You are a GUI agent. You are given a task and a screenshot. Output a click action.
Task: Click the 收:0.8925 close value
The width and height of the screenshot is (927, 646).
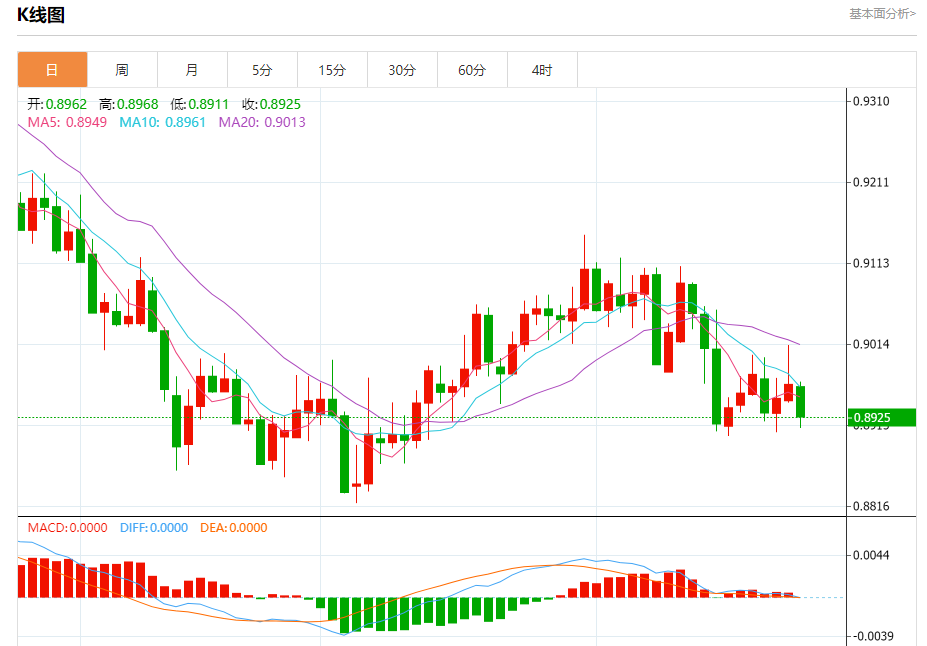pos(271,105)
